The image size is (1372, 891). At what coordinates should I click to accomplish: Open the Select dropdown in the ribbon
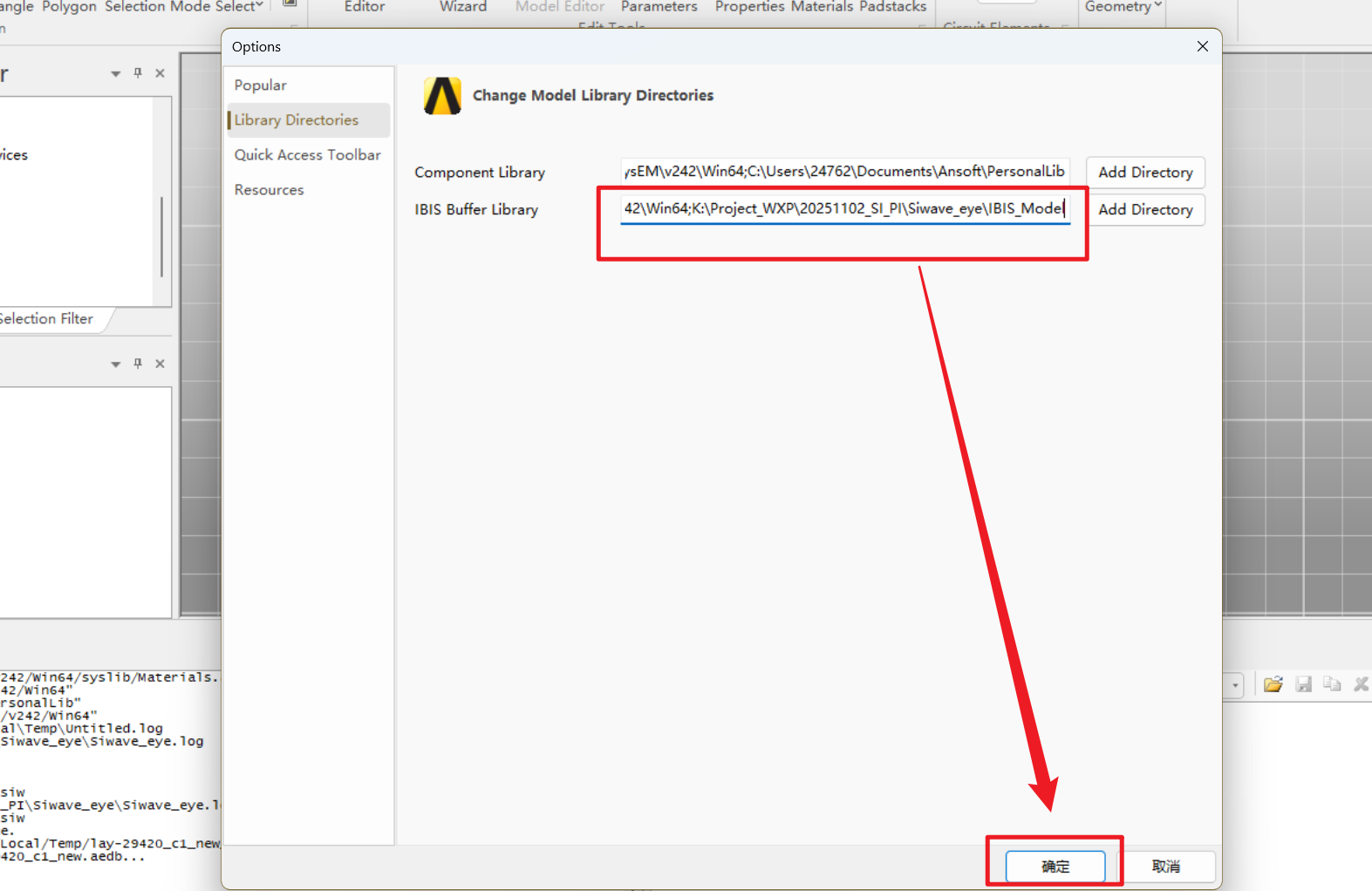point(239,7)
